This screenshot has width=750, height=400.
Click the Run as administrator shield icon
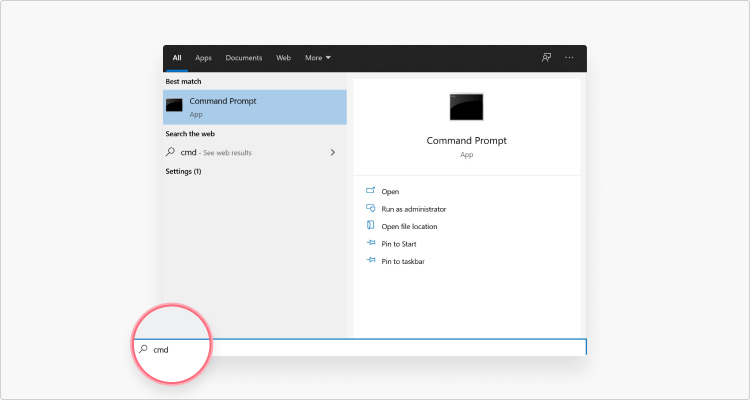tap(371, 208)
